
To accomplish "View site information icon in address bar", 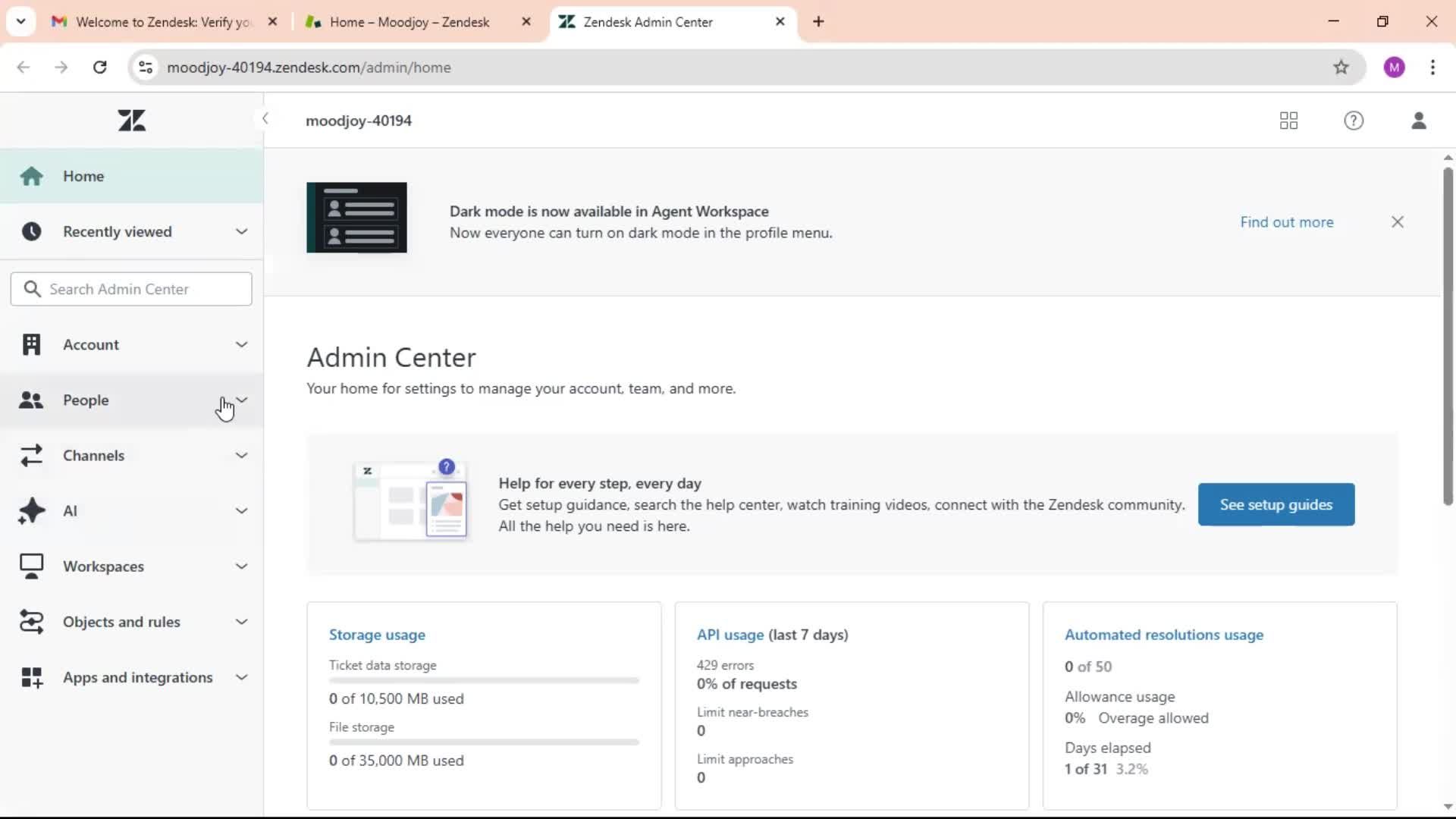I will (x=146, y=67).
